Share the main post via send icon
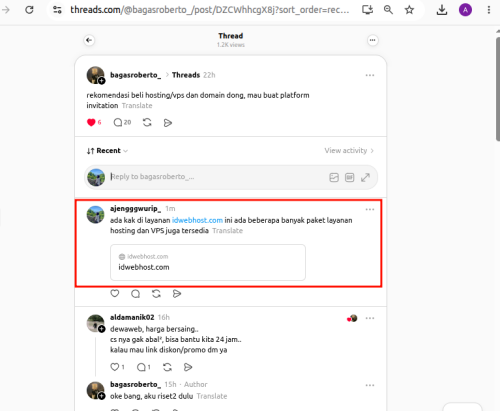The width and height of the screenshot is (500, 411). click(x=168, y=123)
